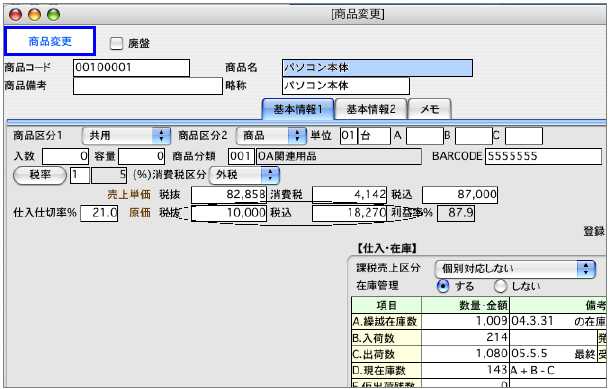Open the メモ tab
The width and height of the screenshot is (608, 389).
tap(430, 109)
